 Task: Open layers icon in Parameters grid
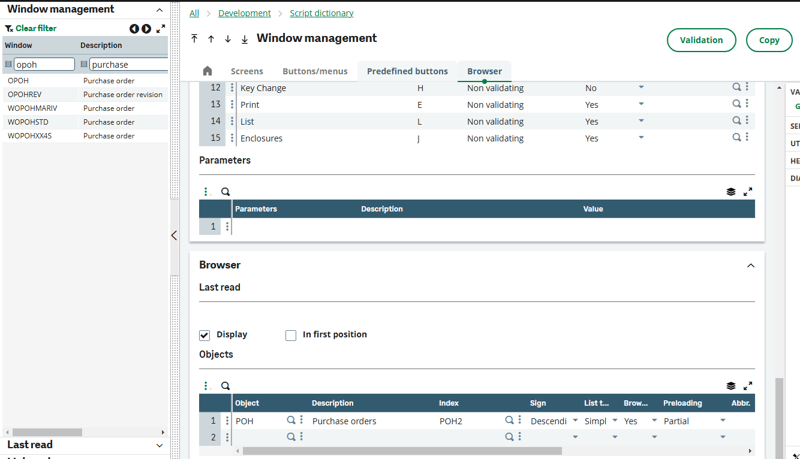731,192
